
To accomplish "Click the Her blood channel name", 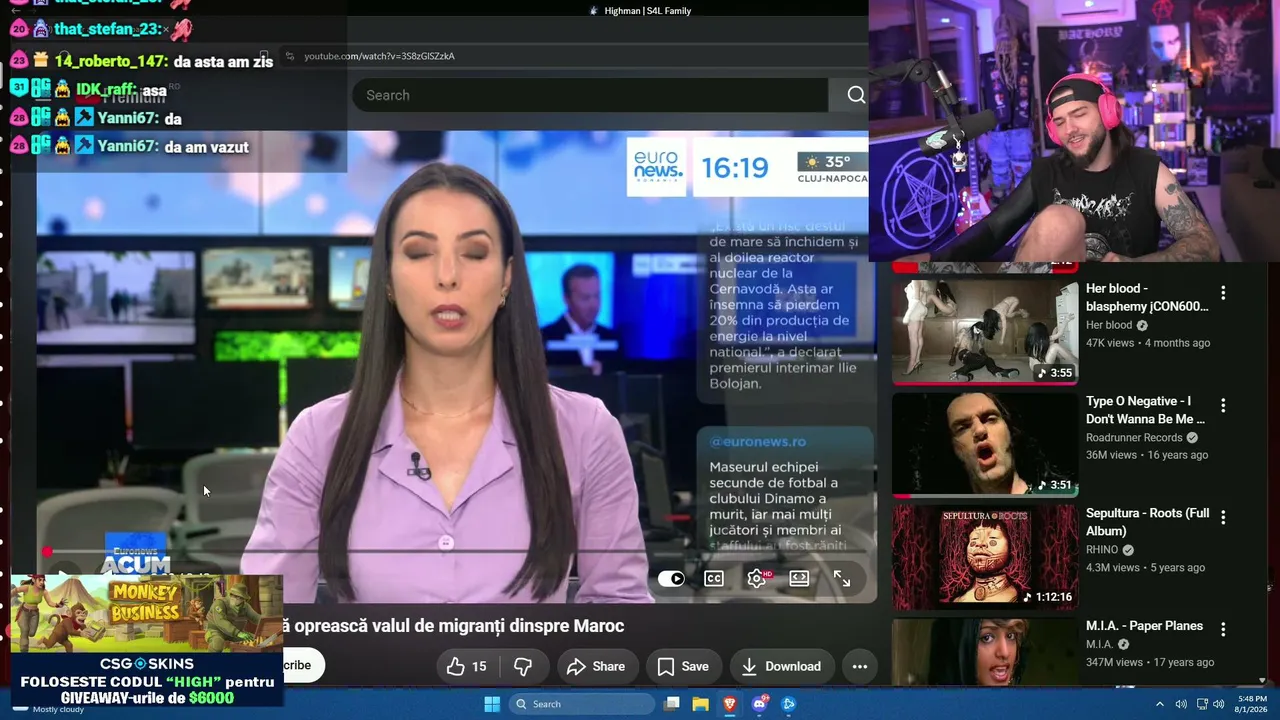I will click(1109, 325).
